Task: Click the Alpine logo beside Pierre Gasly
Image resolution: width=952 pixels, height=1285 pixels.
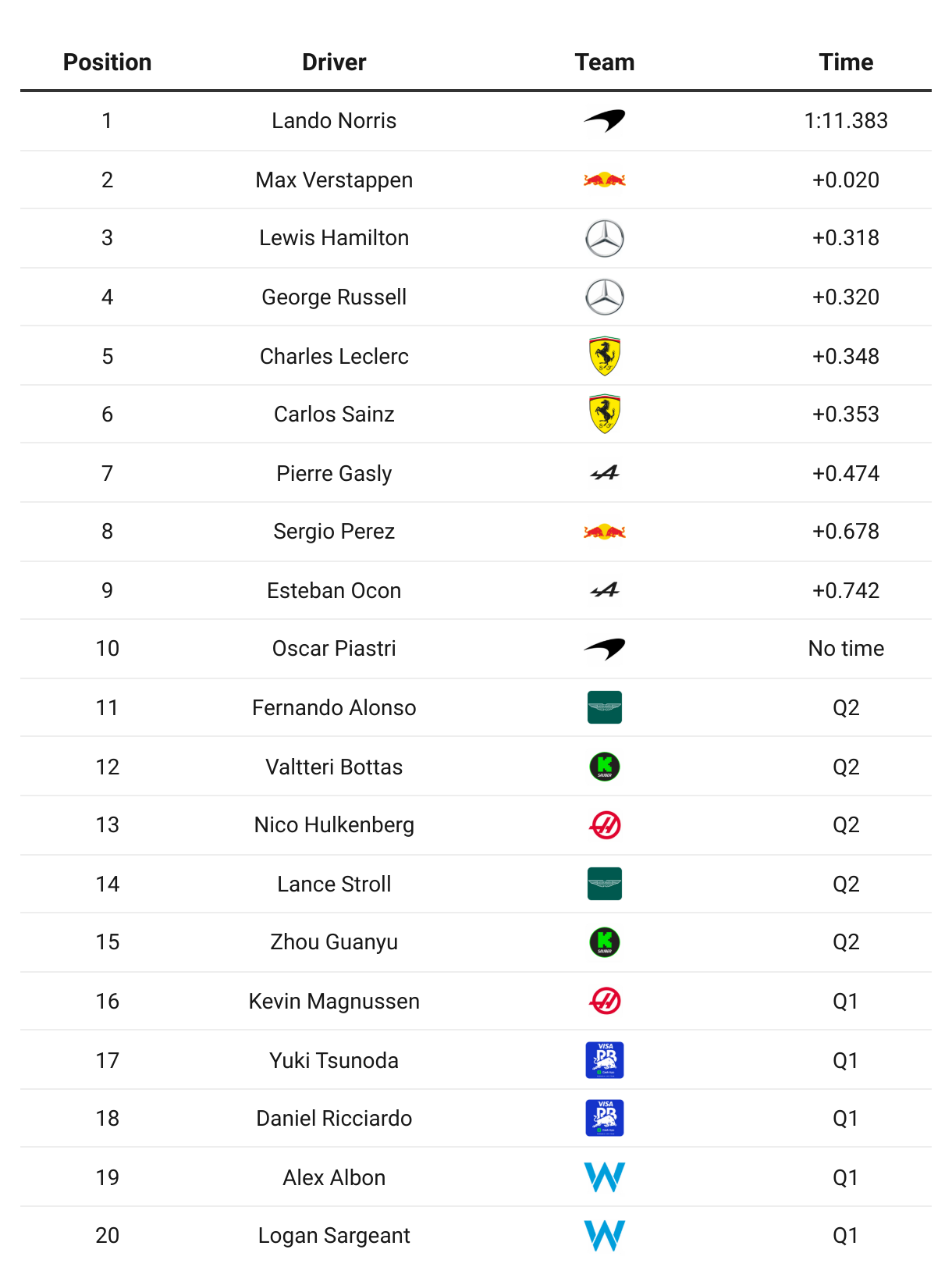Action: click(x=605, y=473)
